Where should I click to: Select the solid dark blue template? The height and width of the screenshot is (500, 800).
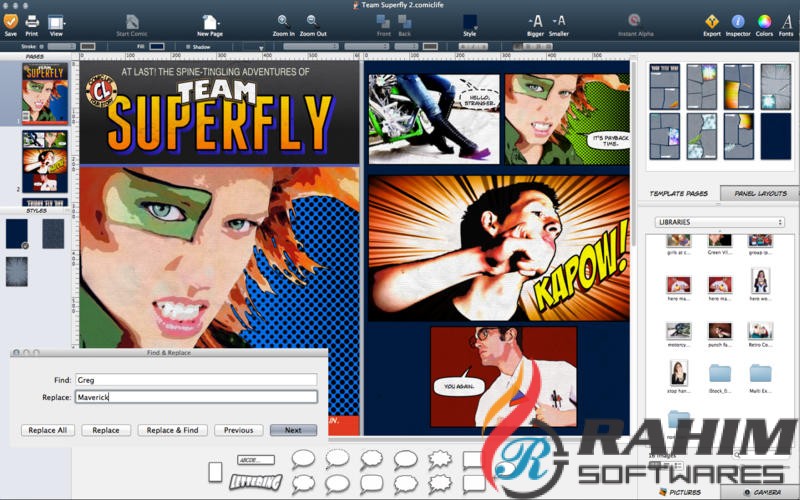tap(776, 136)
